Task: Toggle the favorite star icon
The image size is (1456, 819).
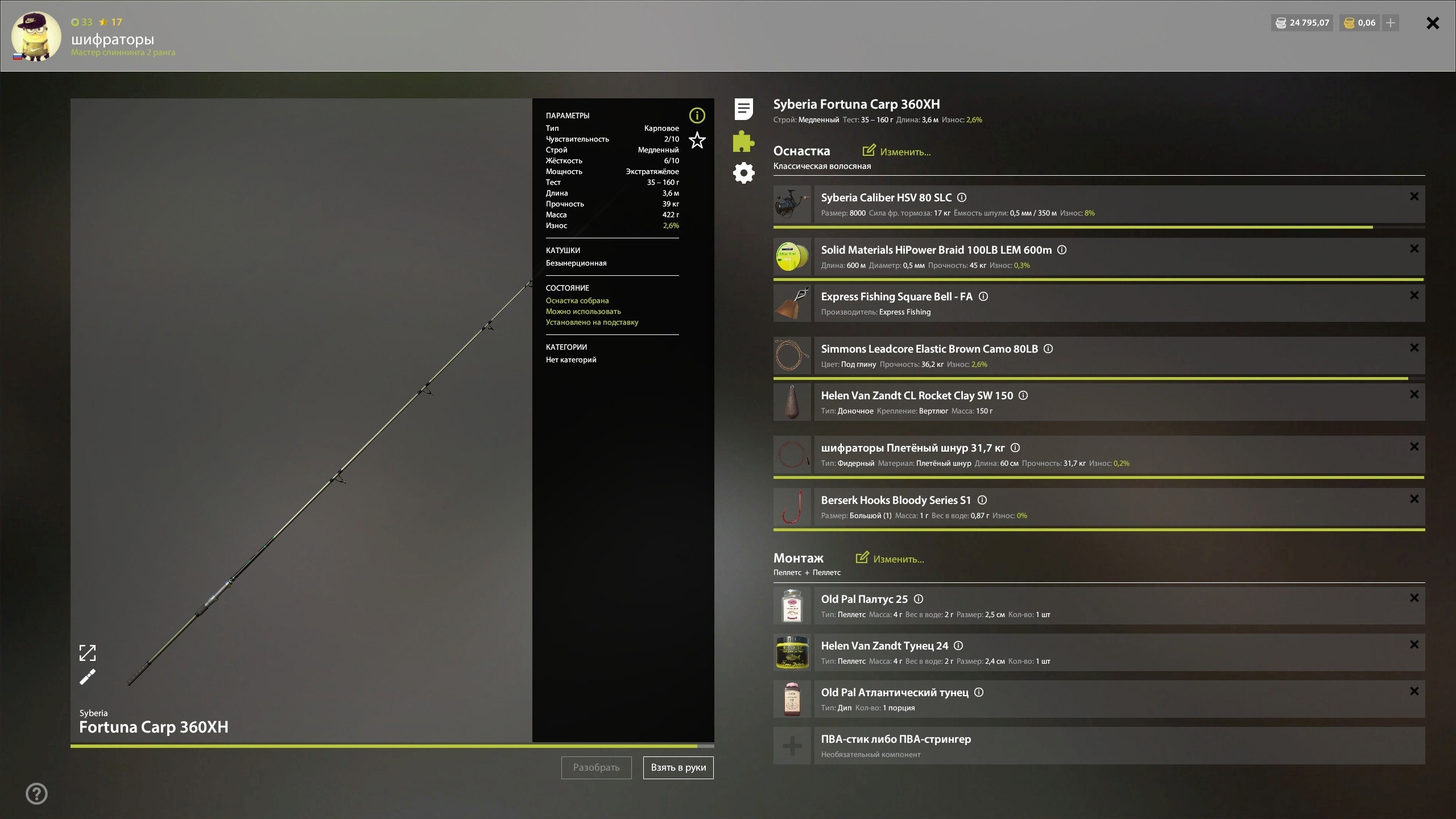Action: (x=697, y=140)
